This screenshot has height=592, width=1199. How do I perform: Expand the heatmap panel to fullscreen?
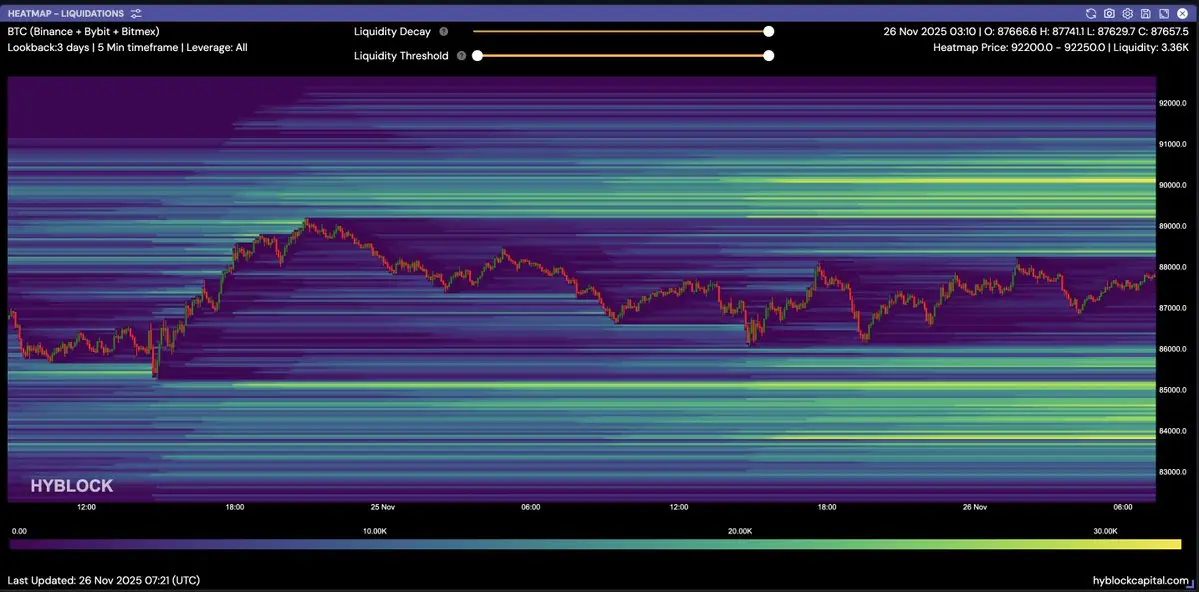click(x=1164, y=14)
